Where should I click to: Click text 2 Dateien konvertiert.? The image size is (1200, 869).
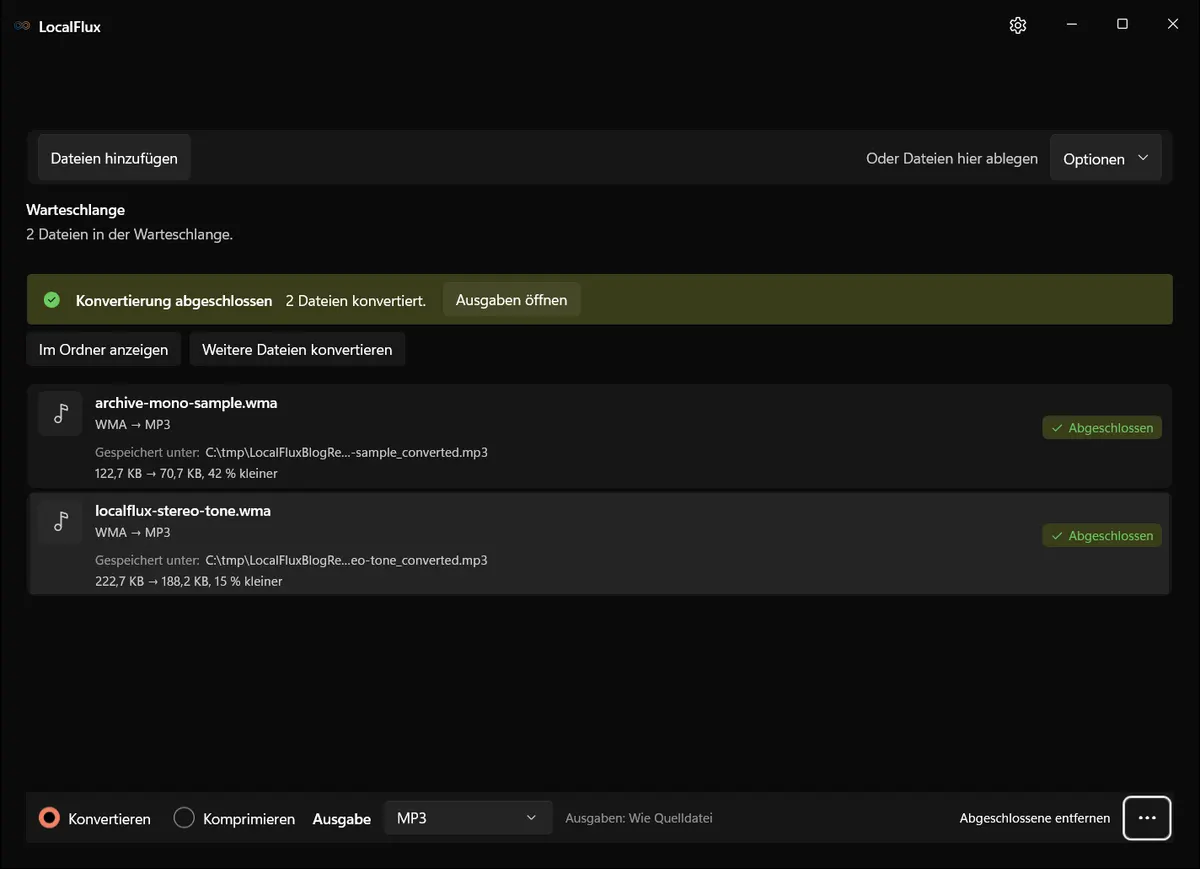point(356,301)
